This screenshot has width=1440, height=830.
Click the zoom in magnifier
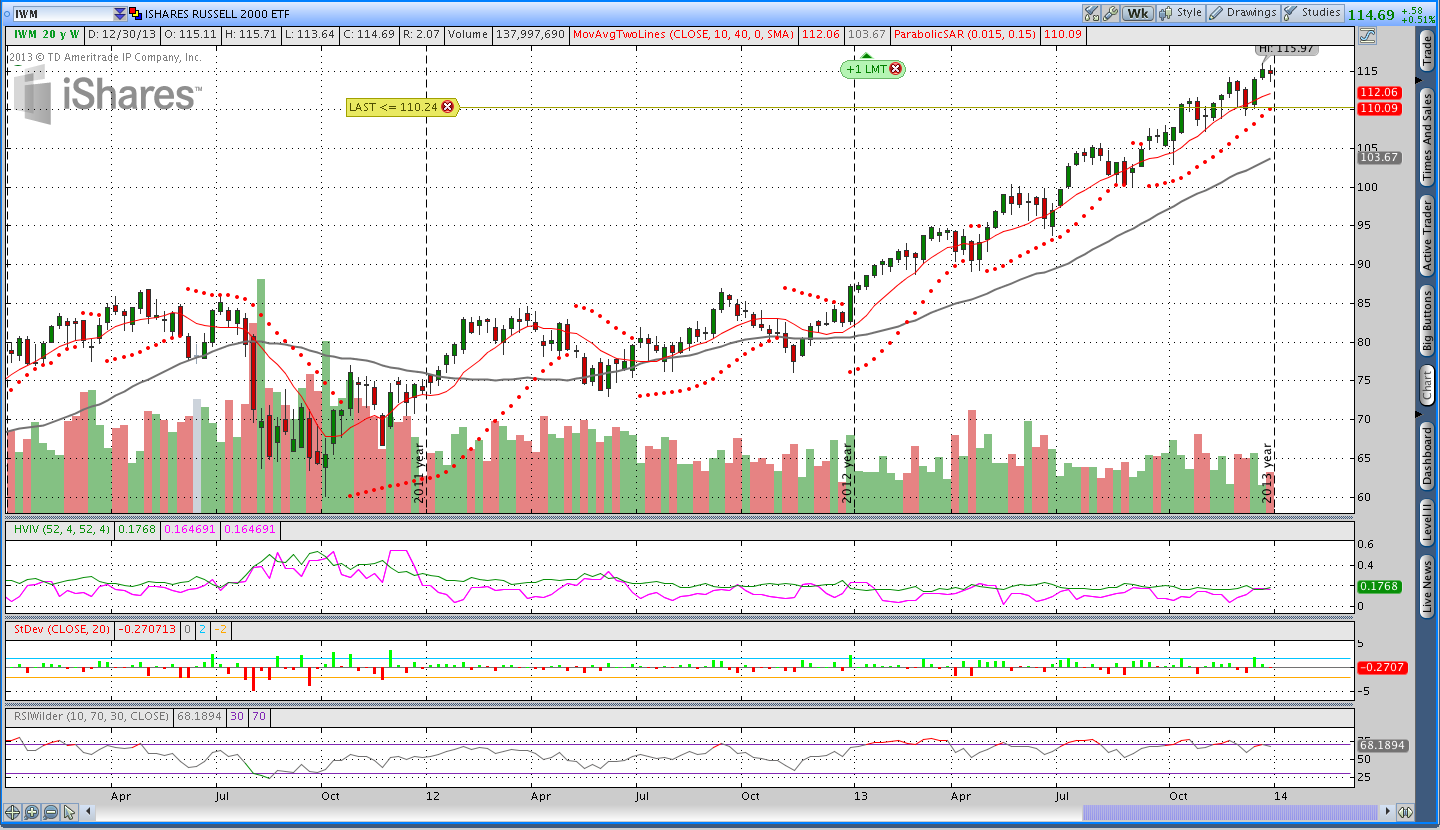tap(31, 812)
